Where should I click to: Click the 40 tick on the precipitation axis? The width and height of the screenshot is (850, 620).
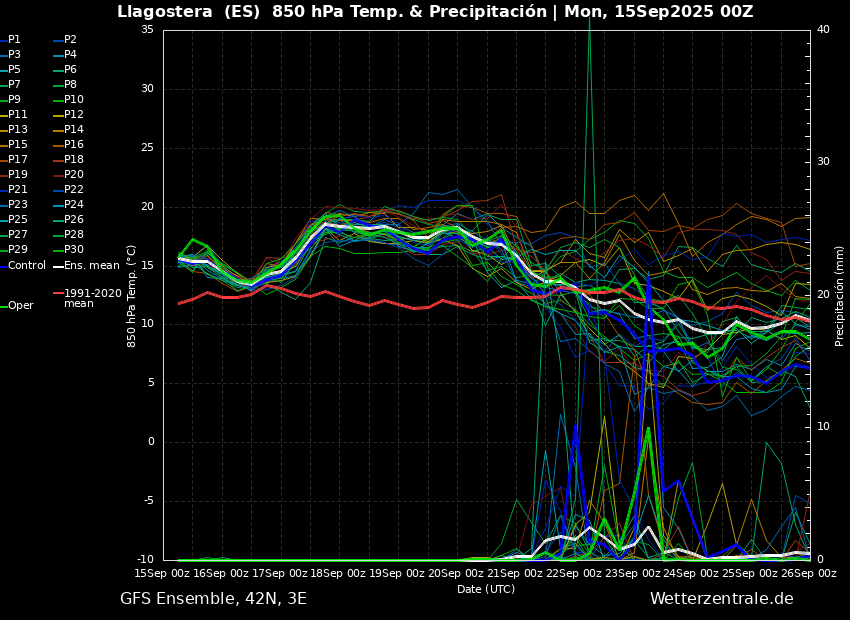point(823,29)
